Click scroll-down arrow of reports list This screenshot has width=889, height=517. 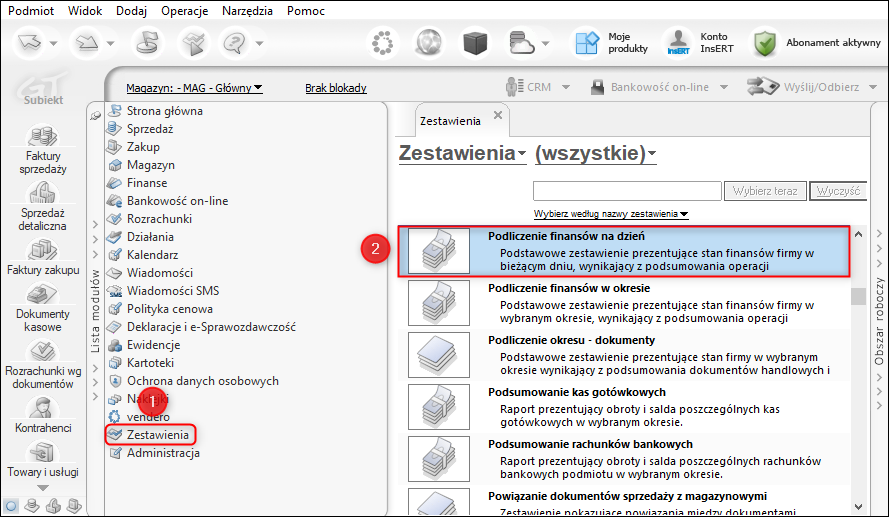(858, 506)
